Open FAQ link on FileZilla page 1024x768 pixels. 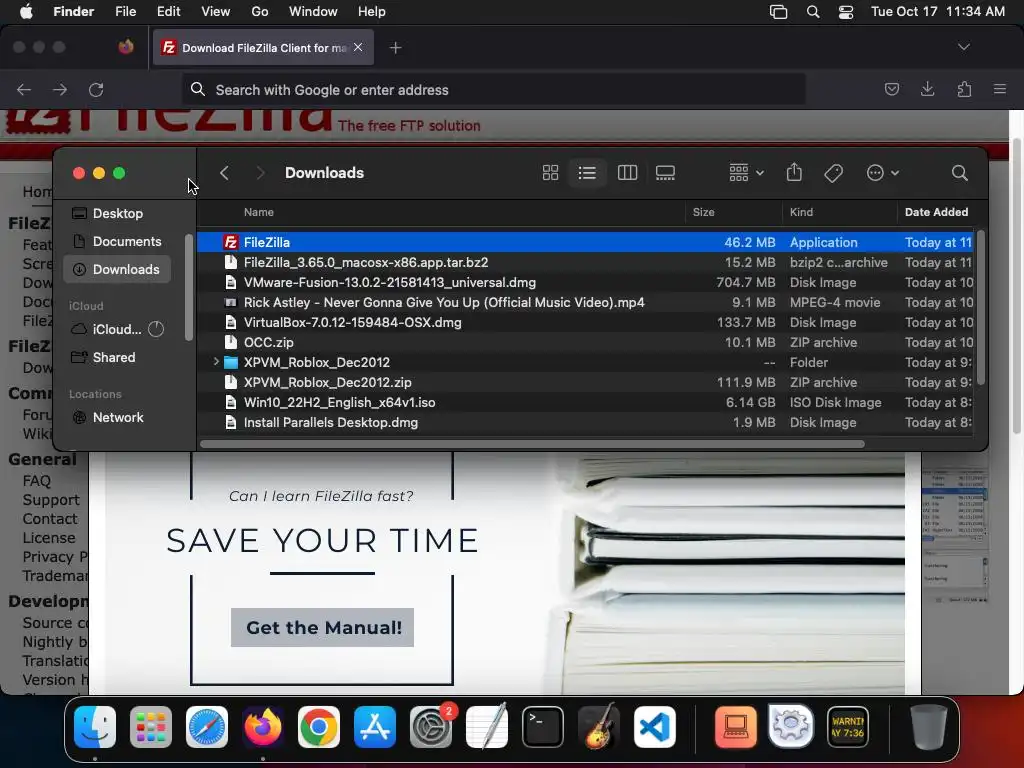[x=37, y=481]
